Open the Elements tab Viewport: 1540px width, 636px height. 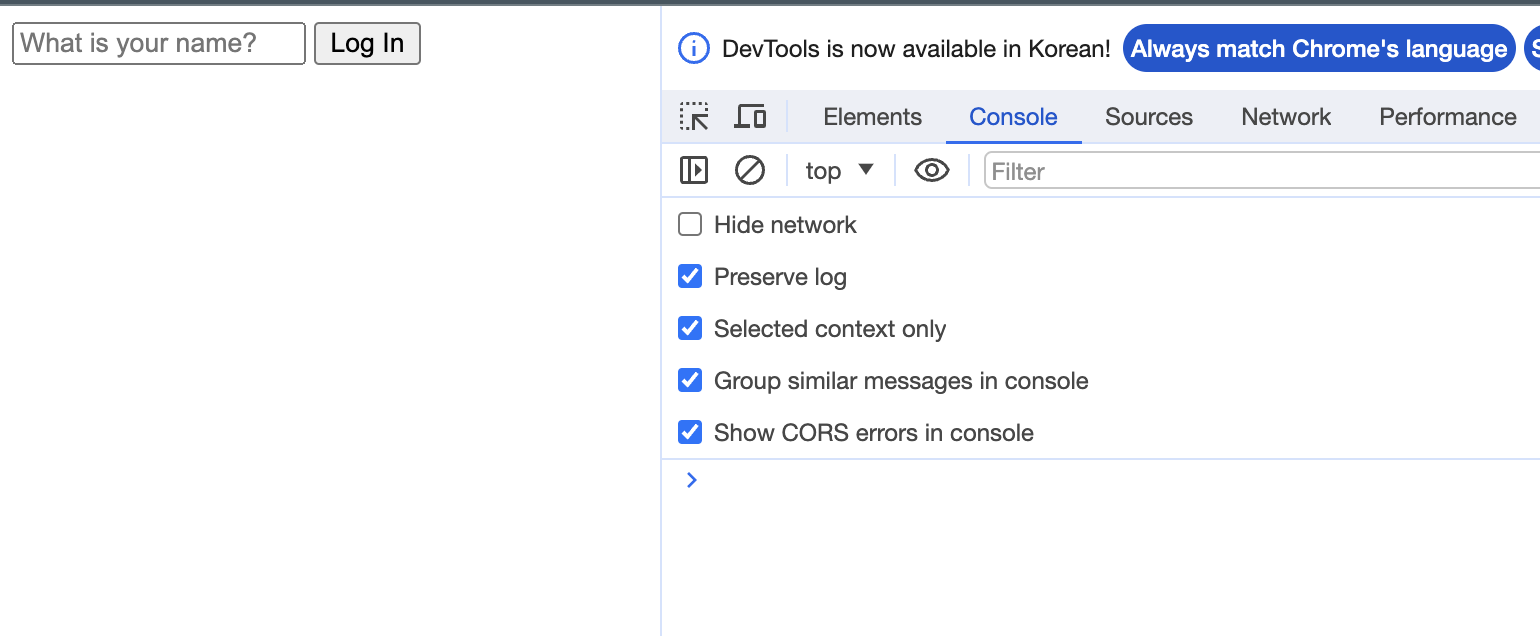coord(872,117)
